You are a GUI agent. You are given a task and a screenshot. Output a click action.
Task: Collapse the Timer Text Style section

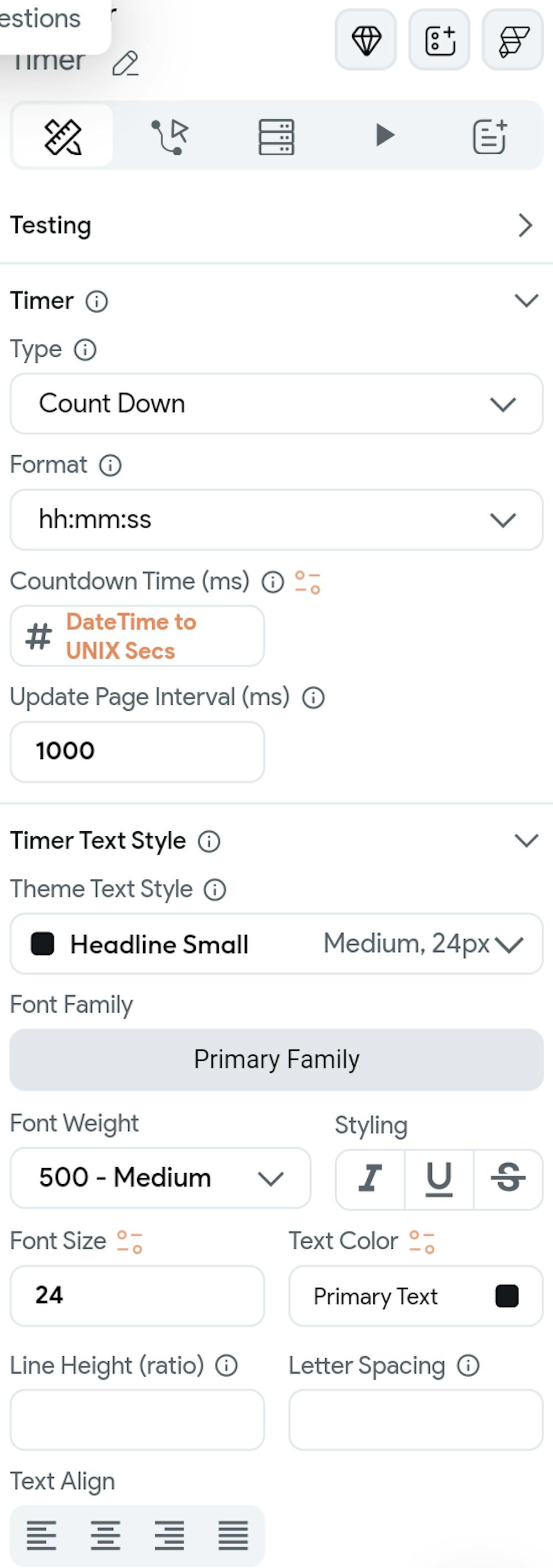point(526,841)
